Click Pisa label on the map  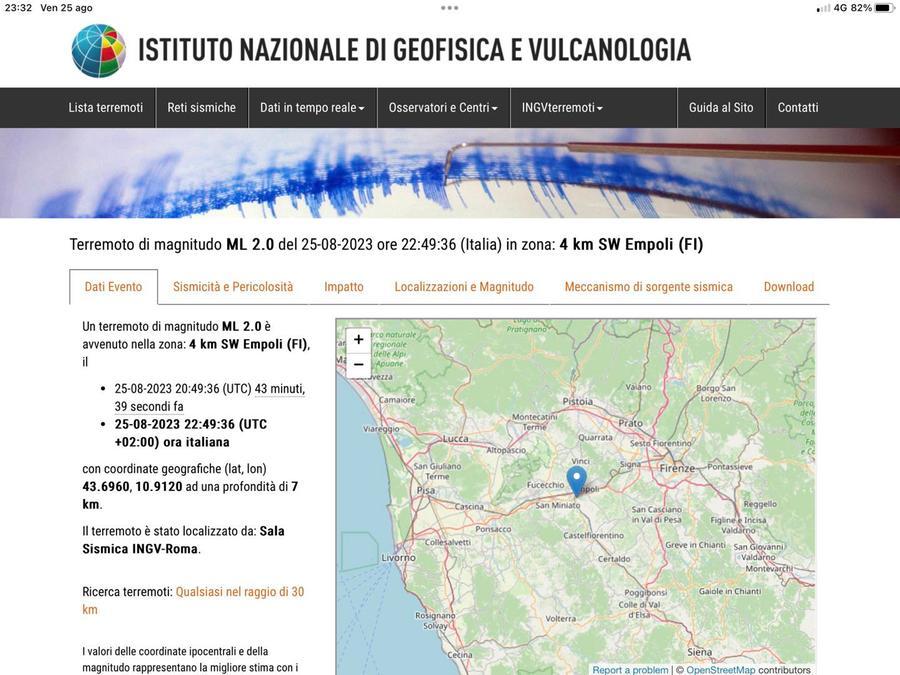point(425,490)
